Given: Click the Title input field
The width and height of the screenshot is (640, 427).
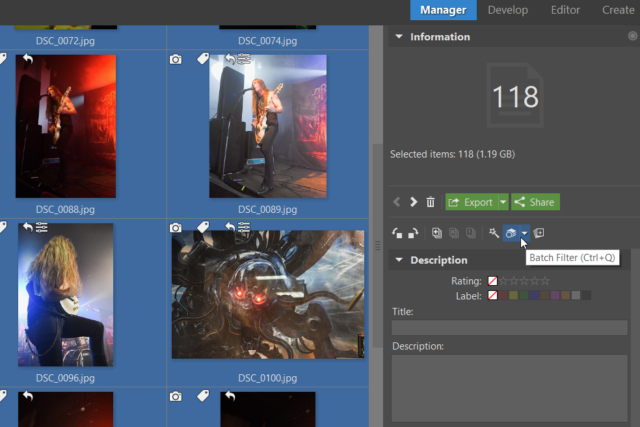Looking at the screenshot, I should click(509, 328).
